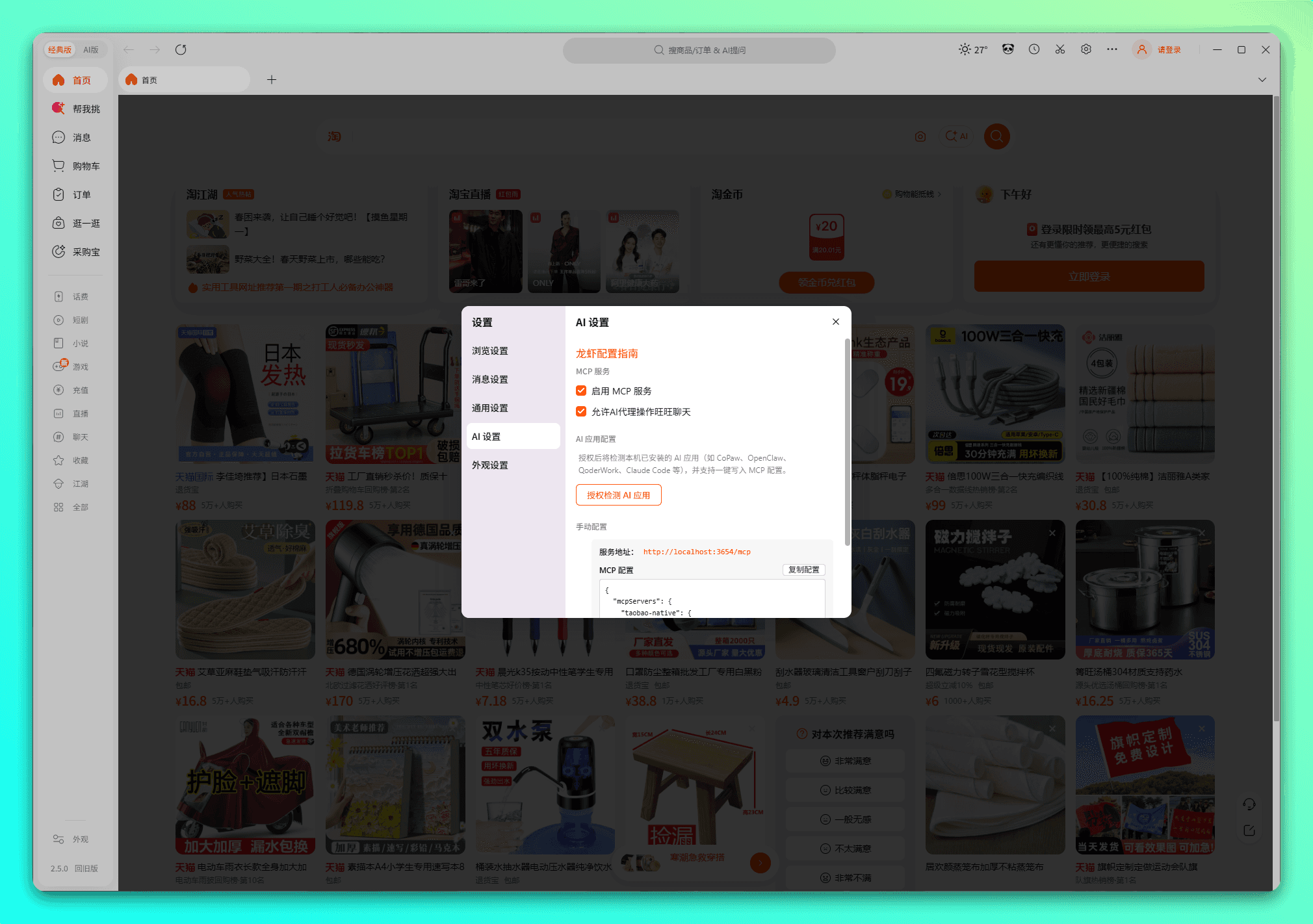Click the reload page icon
Viewport: 1313px width, 924px height.
pyautogui.click(x=181, y=49)
